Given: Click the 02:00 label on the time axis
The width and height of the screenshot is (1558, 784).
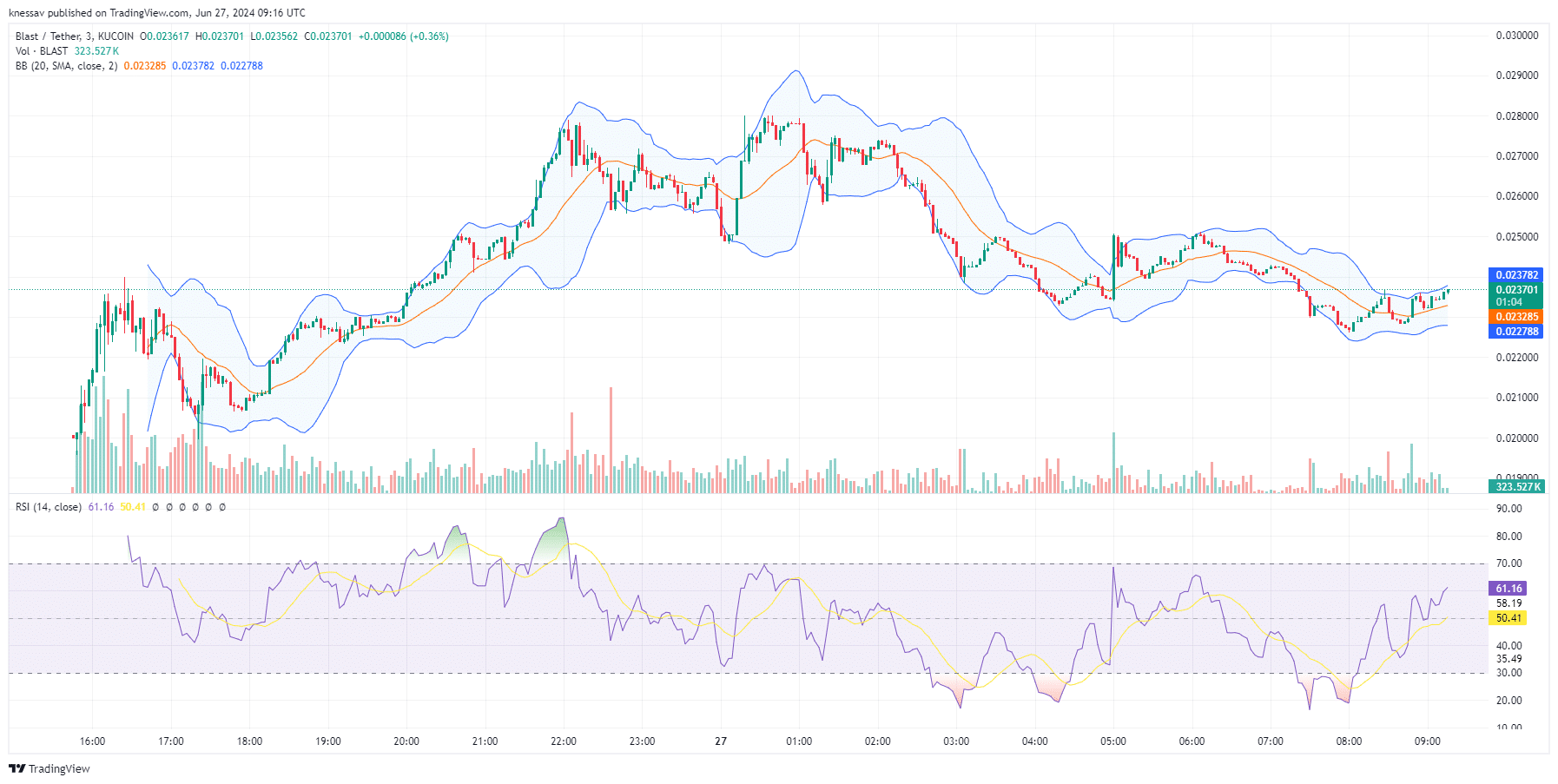Looking at the screenshot, I should click(878, 741).
